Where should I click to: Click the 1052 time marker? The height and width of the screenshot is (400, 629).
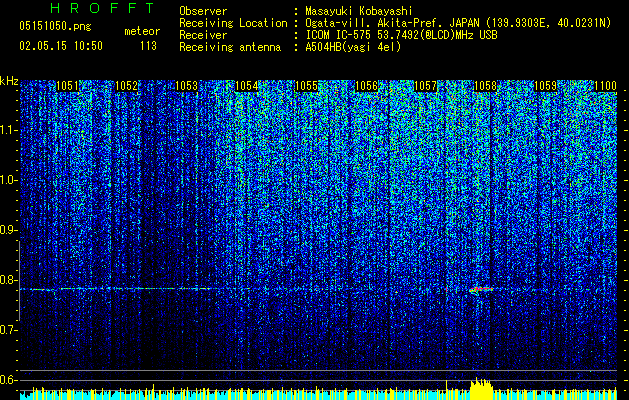point(126,86)
